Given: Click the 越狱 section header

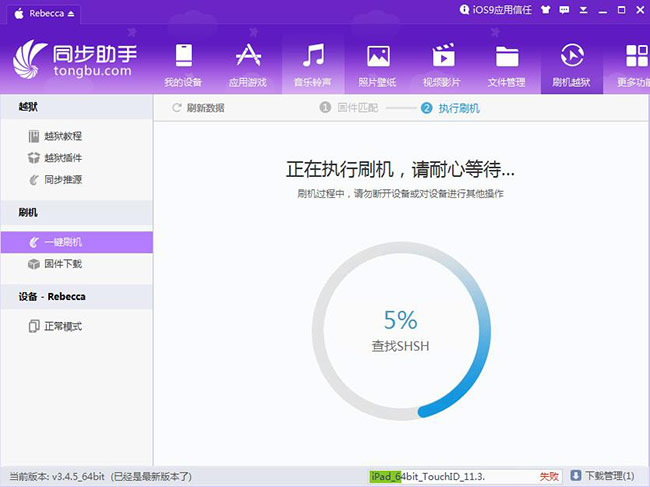Looking at the screenshot, I should tap(77, 107).
